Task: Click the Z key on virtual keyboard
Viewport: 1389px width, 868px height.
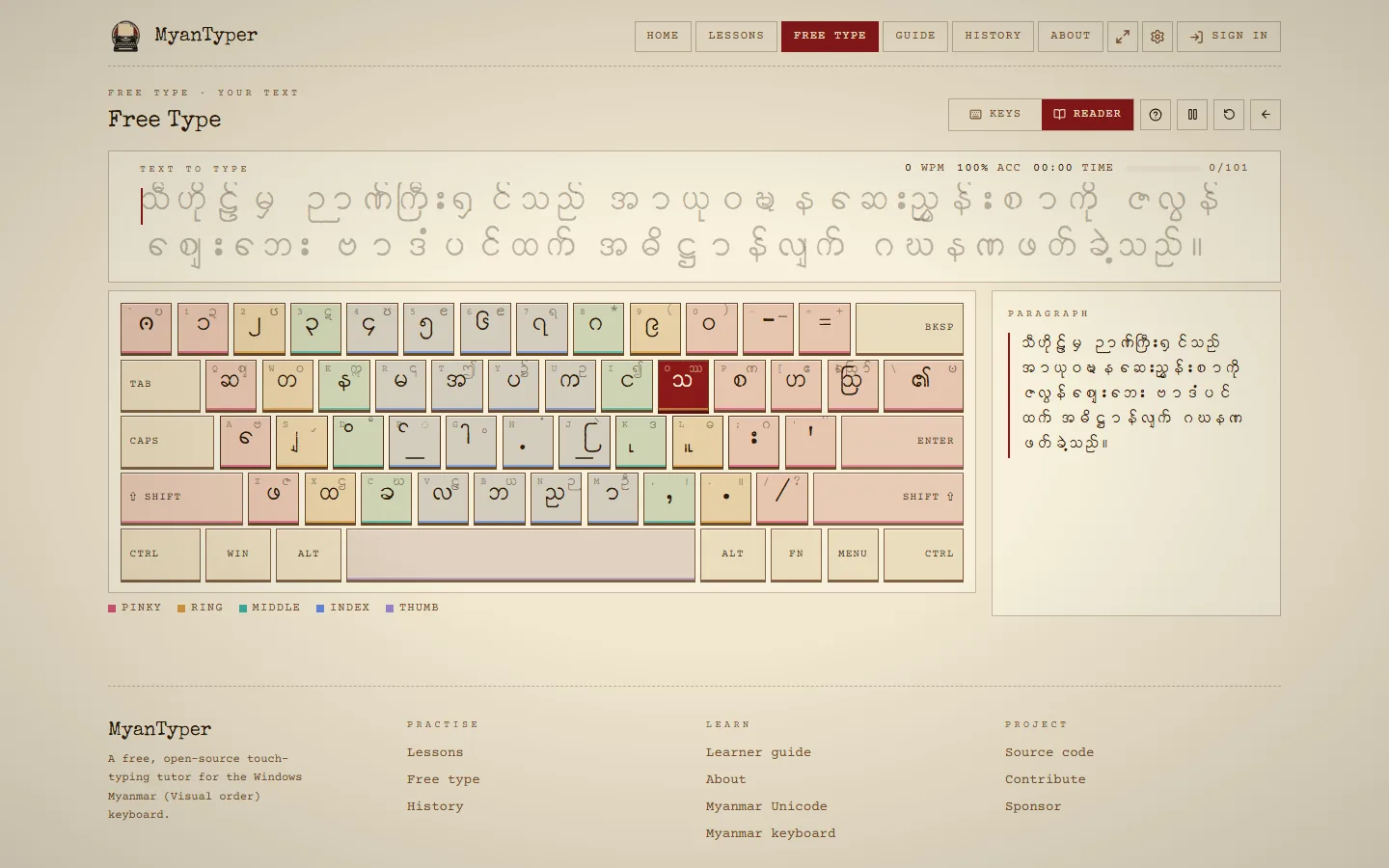Action: (273, 499)
